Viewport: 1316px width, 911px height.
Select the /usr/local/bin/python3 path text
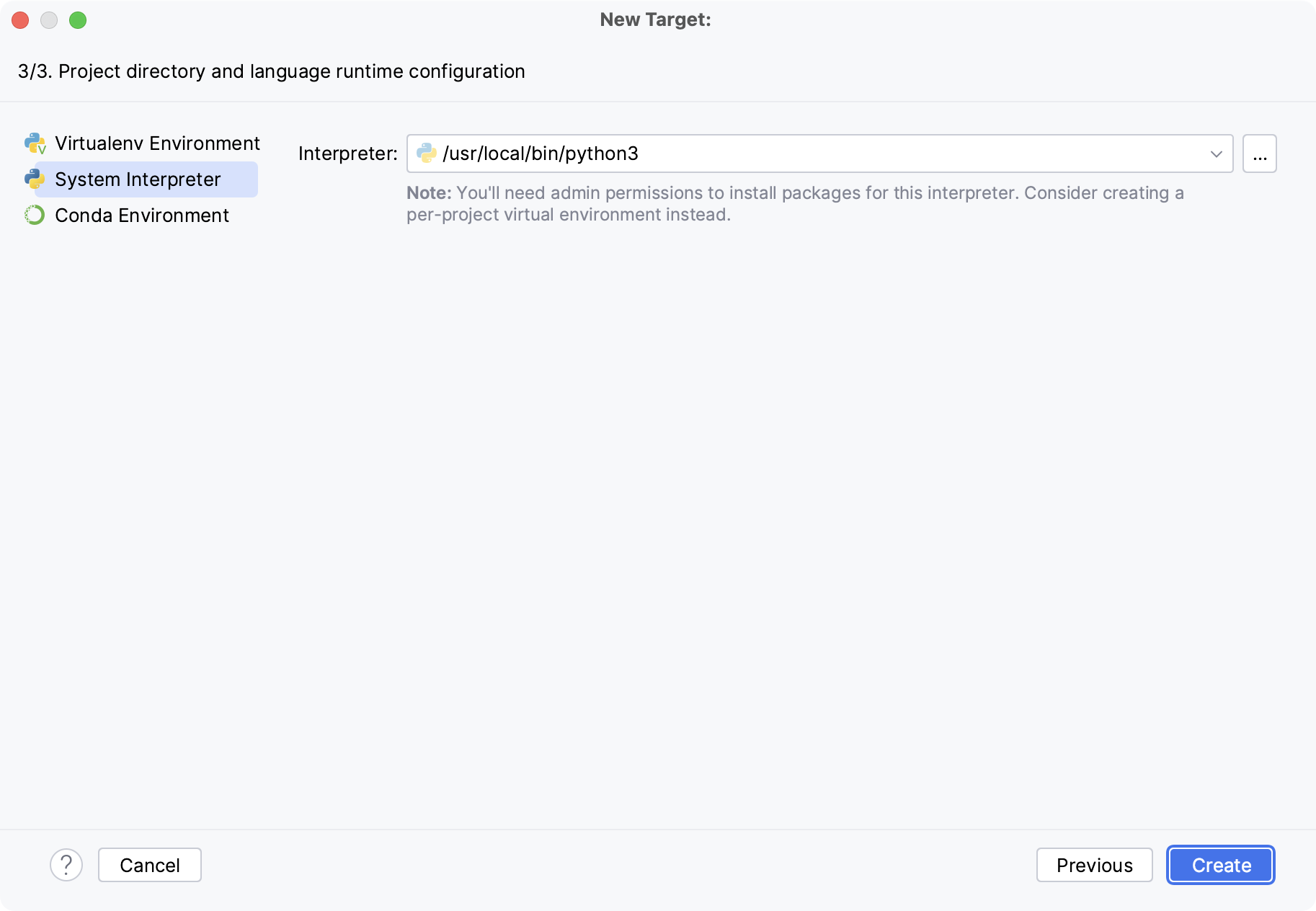coord(540,153)
